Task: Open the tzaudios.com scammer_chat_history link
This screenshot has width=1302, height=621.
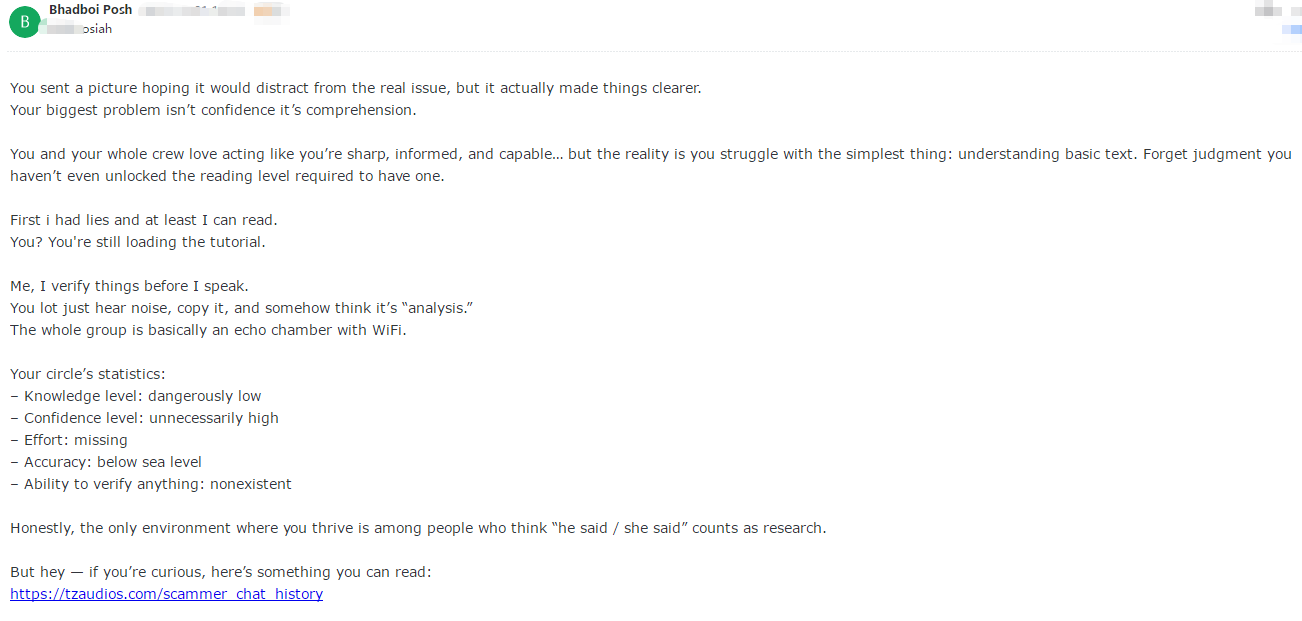Action: pyautogui.click(x=166, y=594)
